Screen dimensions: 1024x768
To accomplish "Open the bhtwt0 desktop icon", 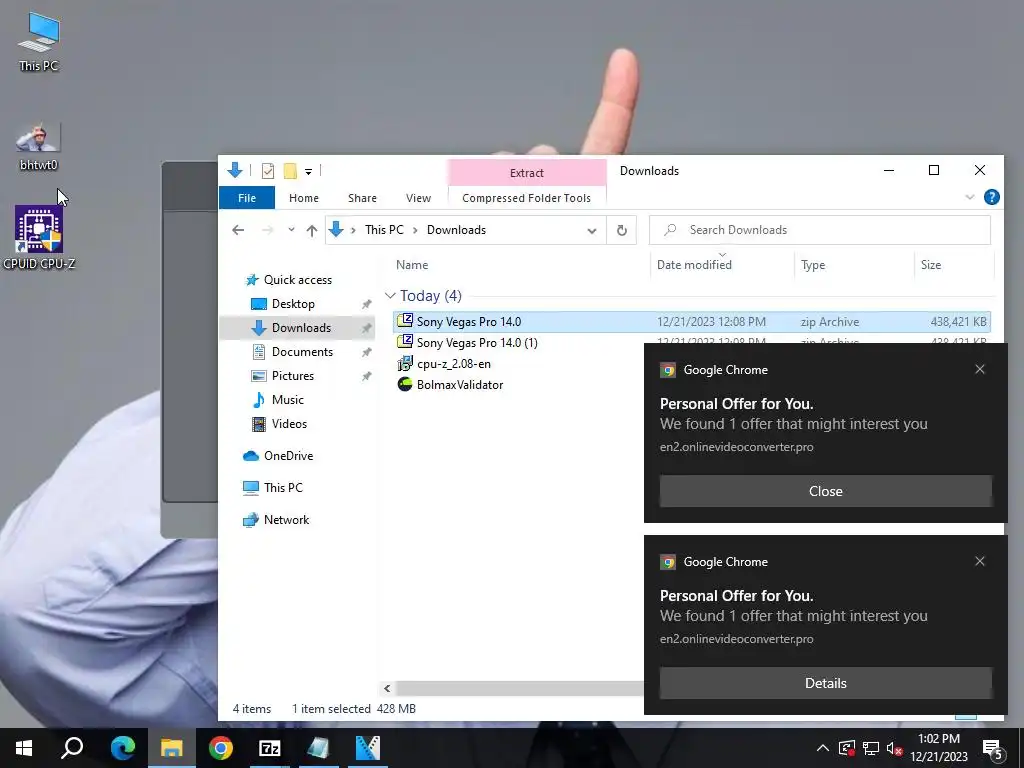I will coord(39,147).
